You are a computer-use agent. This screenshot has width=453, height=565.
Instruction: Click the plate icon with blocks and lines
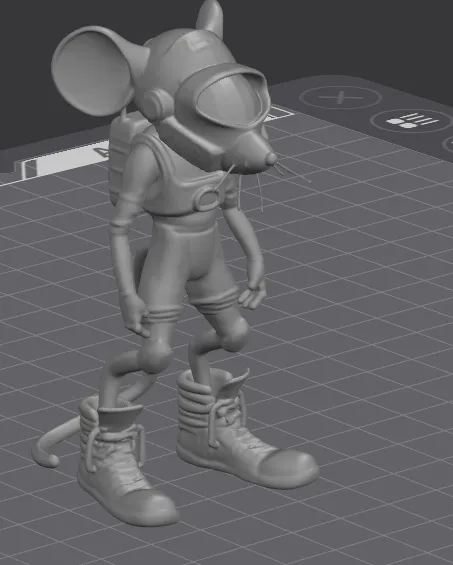click(412, 121)
